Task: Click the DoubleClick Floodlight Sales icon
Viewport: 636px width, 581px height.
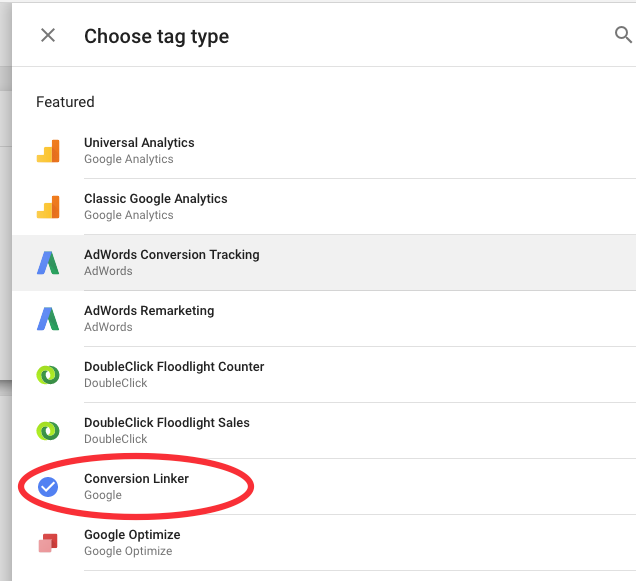Action: pos(48,431)
